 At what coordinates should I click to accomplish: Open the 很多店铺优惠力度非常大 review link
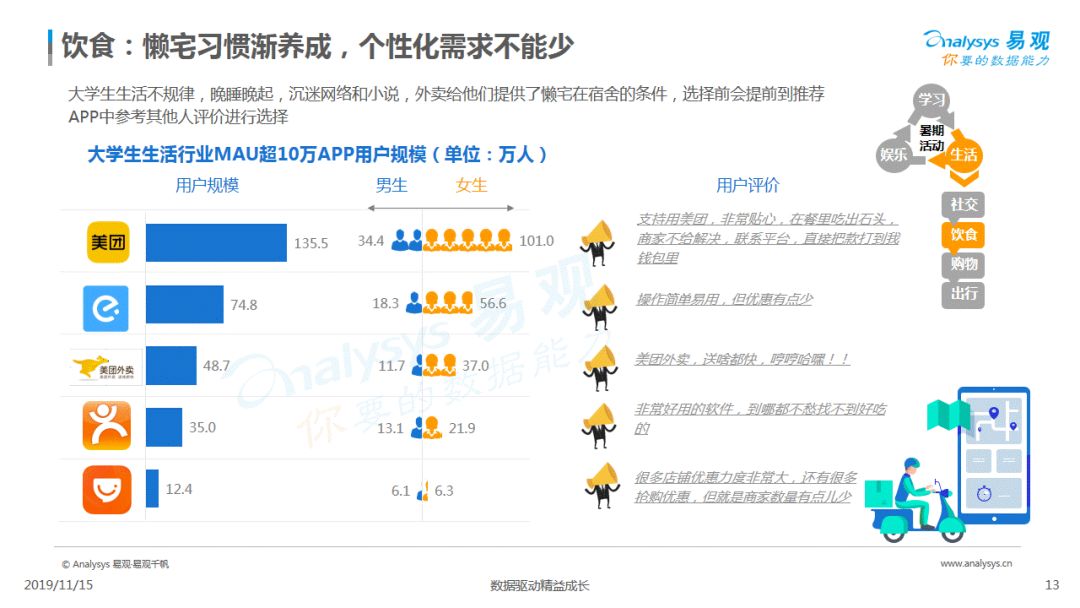[x=746, y=487]
